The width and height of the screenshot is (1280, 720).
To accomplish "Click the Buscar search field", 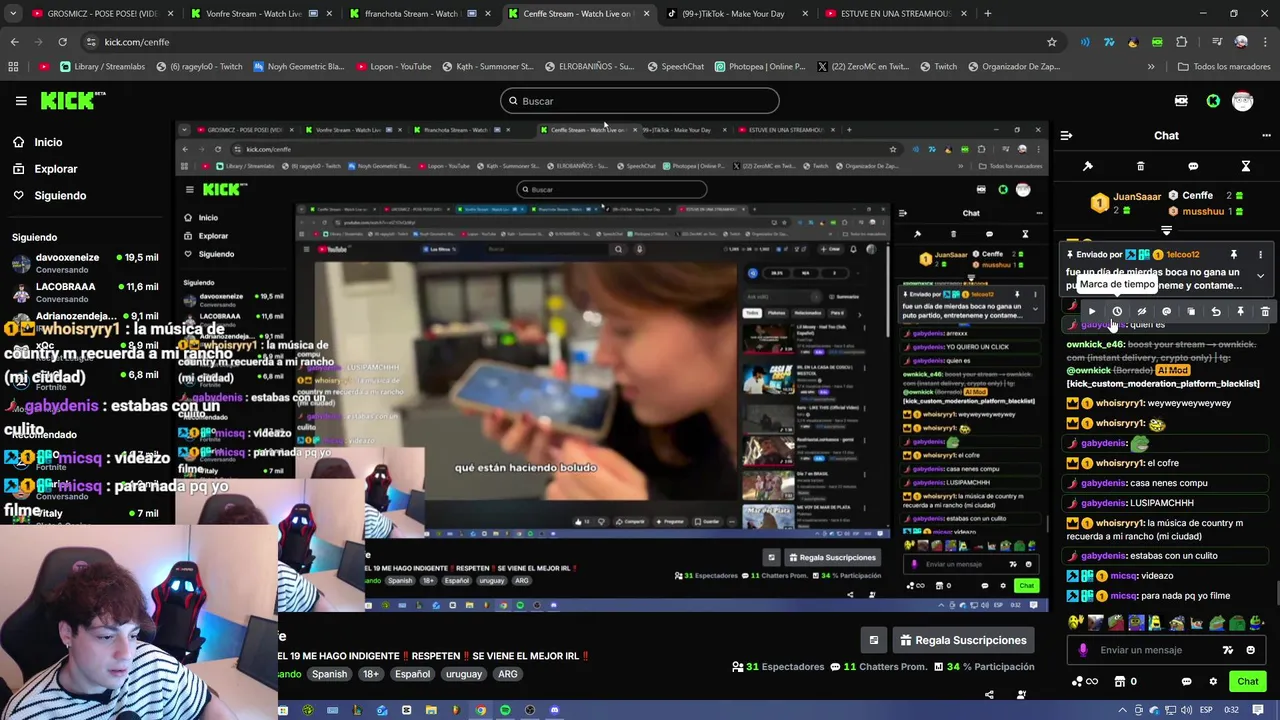I will [x=640, y=101].
